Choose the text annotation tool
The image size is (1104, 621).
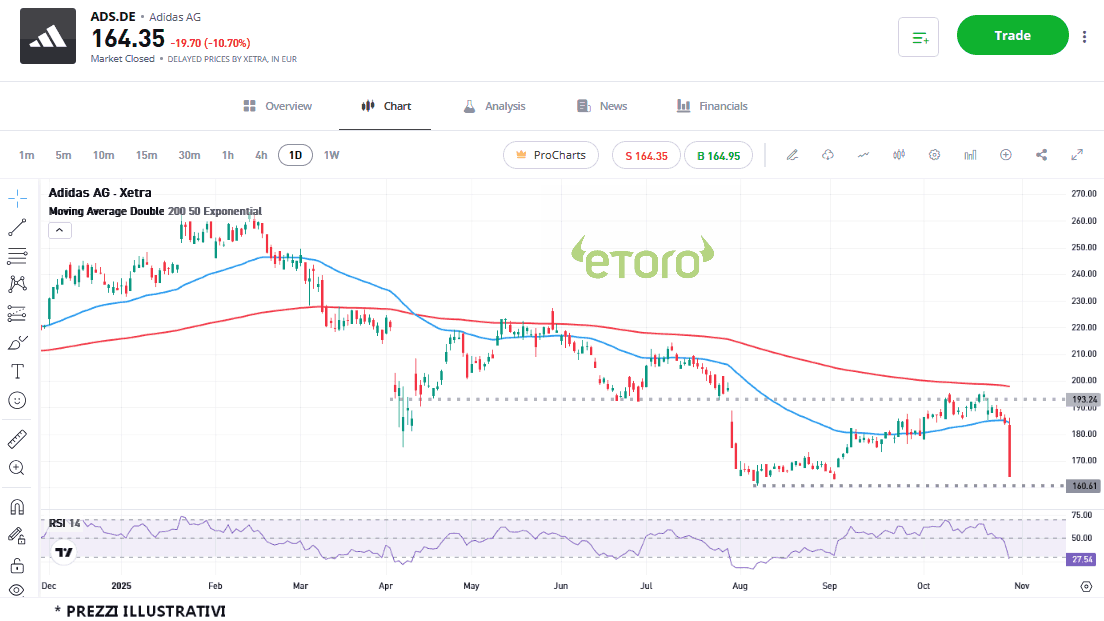17,371
